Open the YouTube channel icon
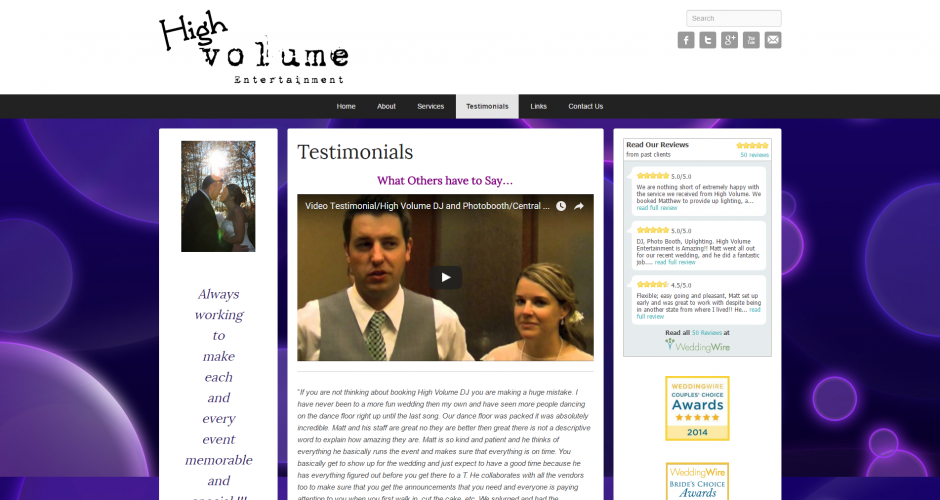 tap(751, 40)
